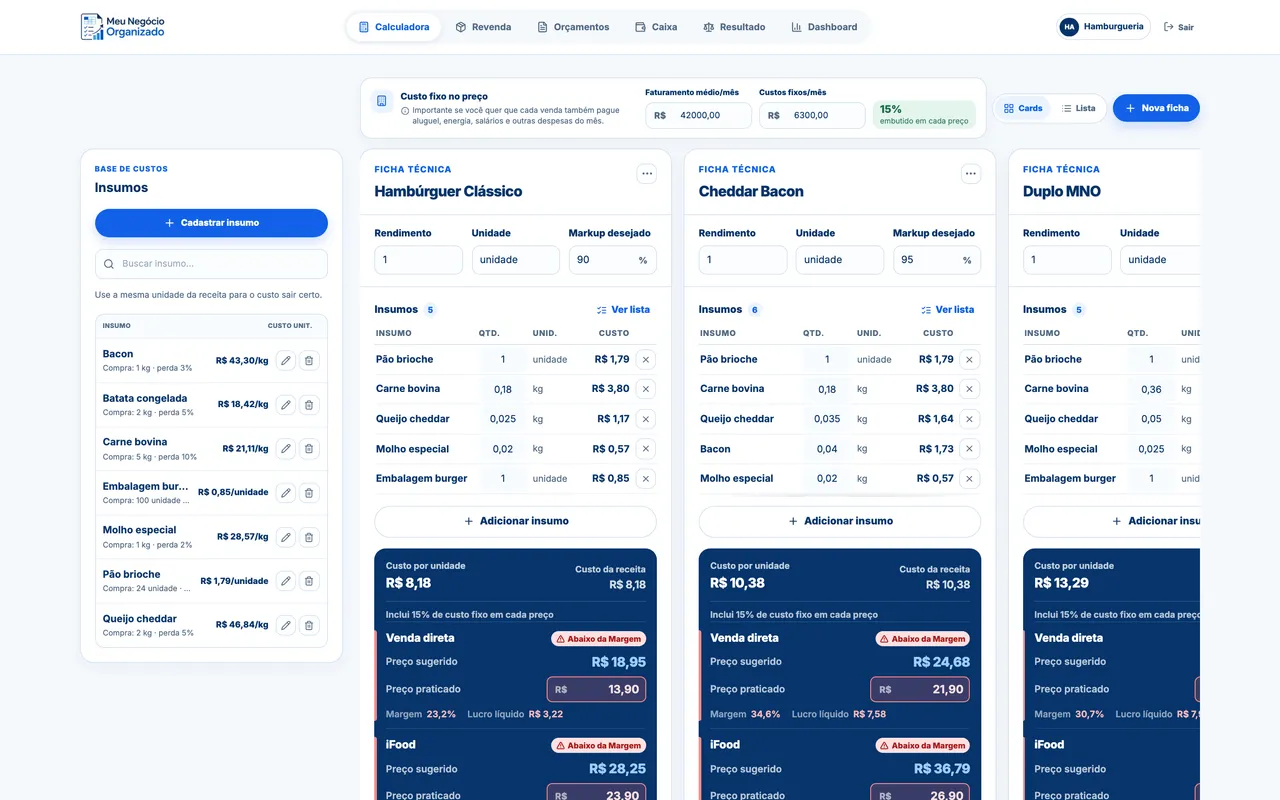Image resolution: width=1280 pixels, height=800 pixels.
Task: Click Cadastrar insumo button
Action: (211, 223)
